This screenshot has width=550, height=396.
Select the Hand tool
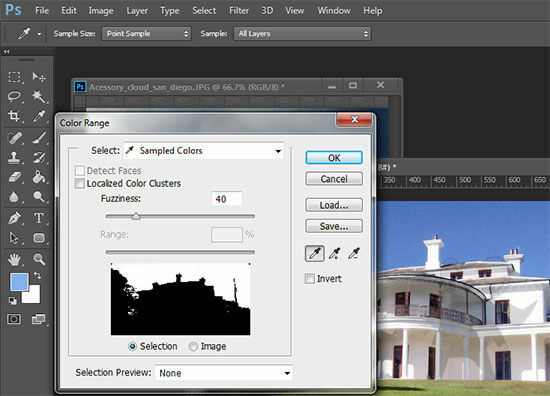(x=14, y=259)
